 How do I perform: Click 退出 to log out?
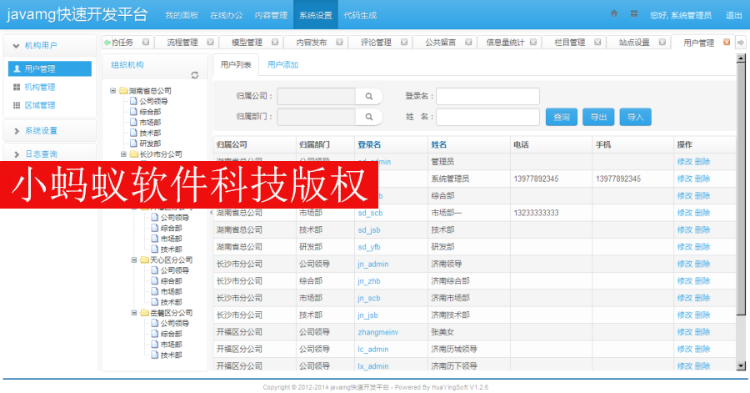[734, 15]
